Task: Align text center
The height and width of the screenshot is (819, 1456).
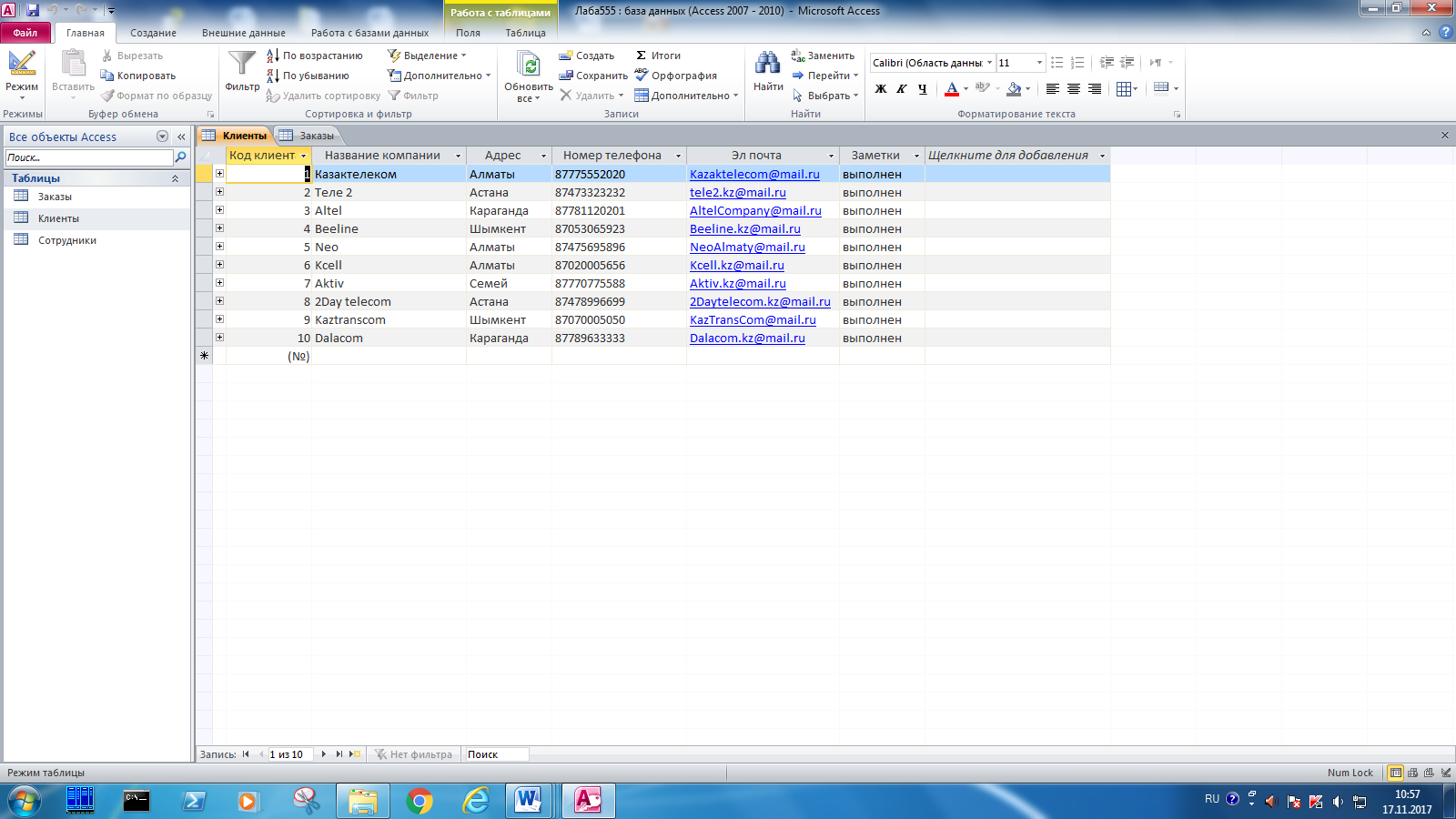Action: pos(1074,89)
